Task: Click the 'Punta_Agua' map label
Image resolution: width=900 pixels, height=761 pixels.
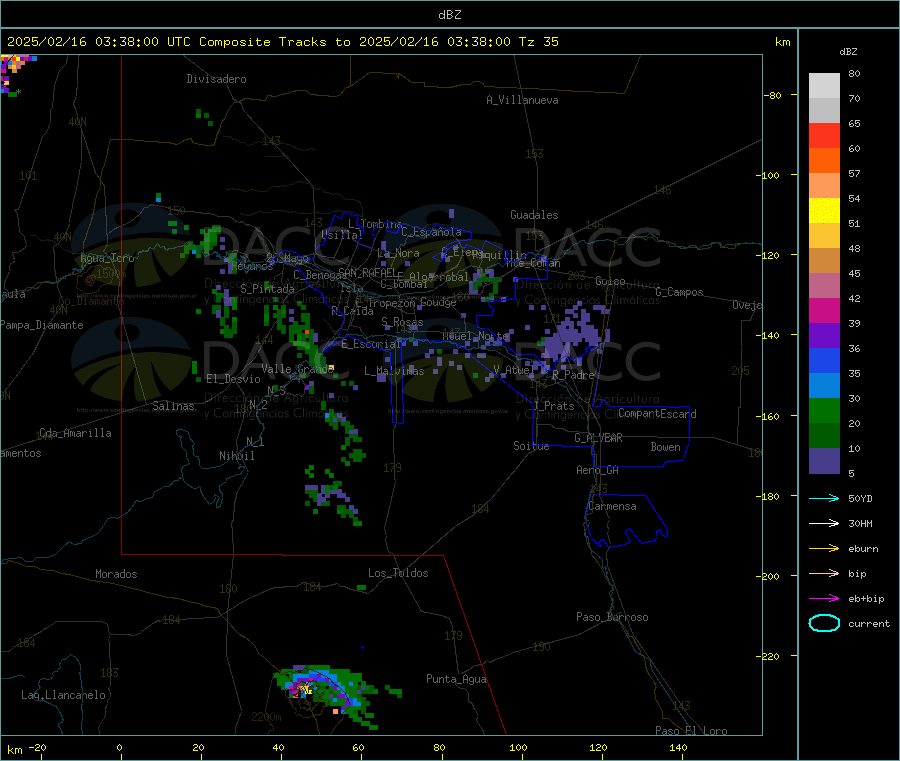Action: tap(456, 679)
